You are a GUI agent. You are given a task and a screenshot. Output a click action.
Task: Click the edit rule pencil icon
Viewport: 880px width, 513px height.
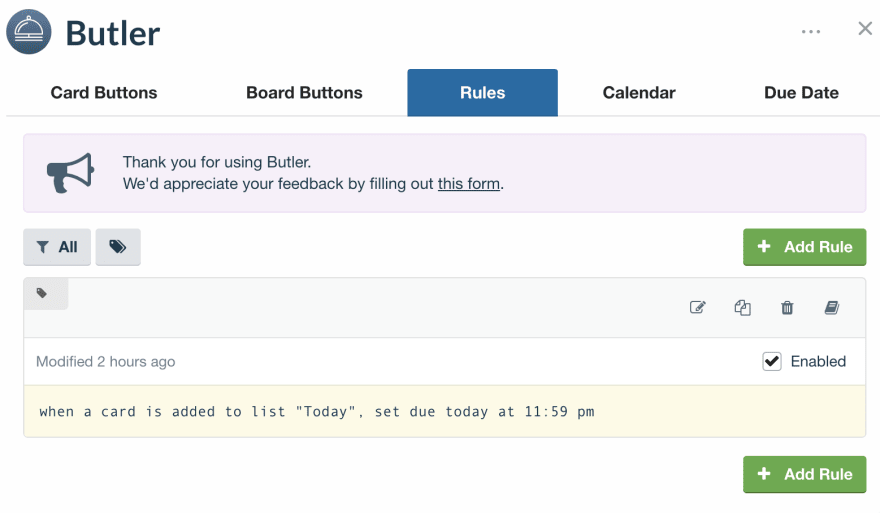coord(698,307)
